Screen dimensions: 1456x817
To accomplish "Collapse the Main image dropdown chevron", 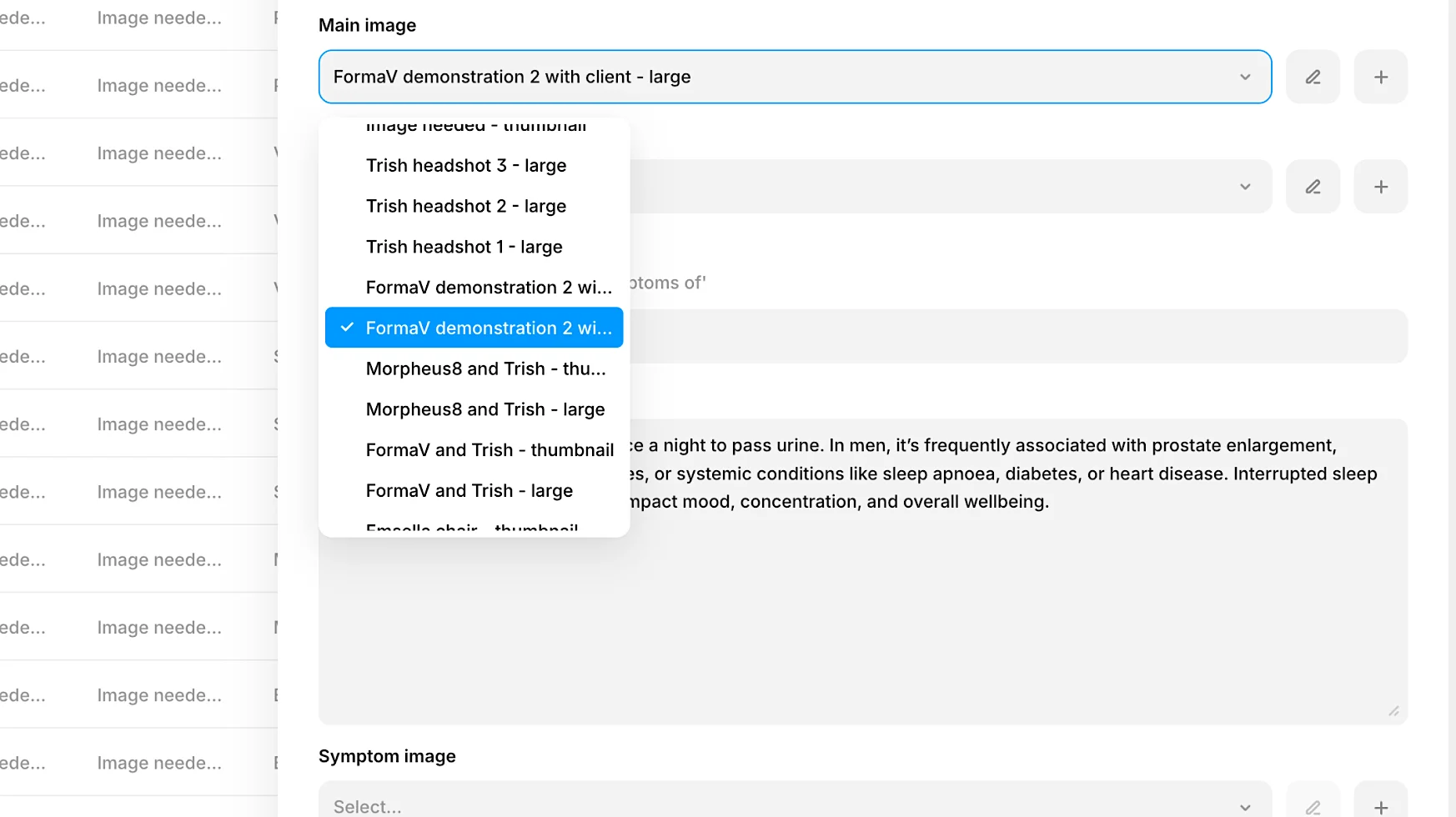I will (1245, 77).
